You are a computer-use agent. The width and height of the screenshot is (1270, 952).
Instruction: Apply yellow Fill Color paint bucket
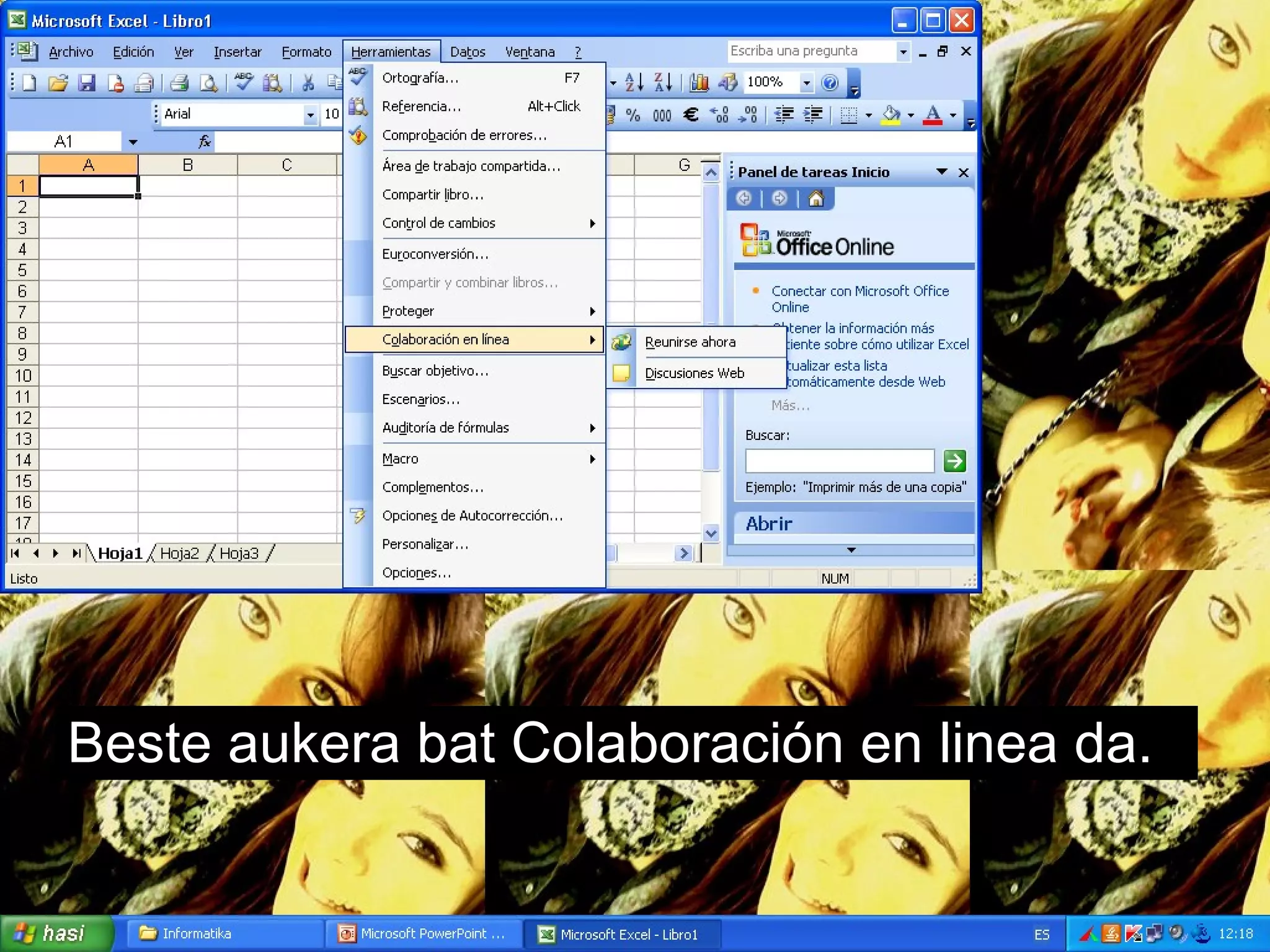(891, 115)
